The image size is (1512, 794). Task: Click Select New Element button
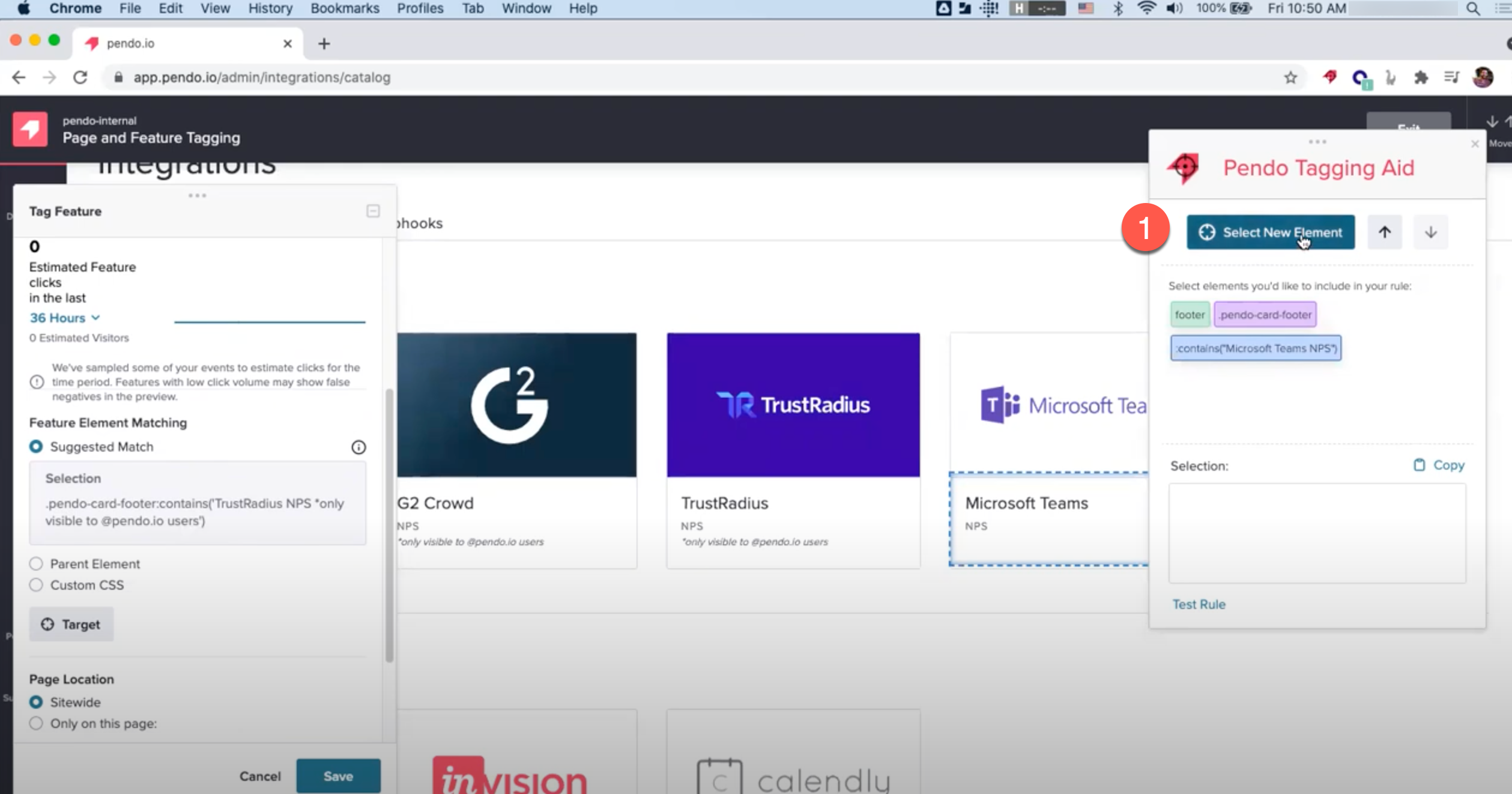1271,232
